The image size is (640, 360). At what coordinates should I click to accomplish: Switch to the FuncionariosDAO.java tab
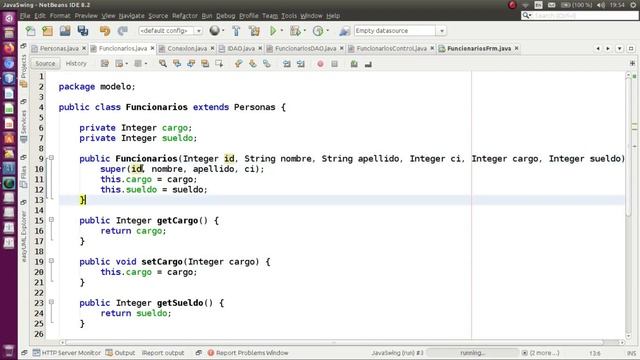point(305,49)
